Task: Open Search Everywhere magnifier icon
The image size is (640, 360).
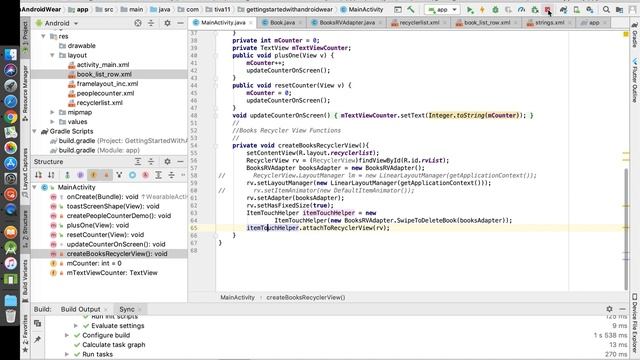Action: [606, 9]
